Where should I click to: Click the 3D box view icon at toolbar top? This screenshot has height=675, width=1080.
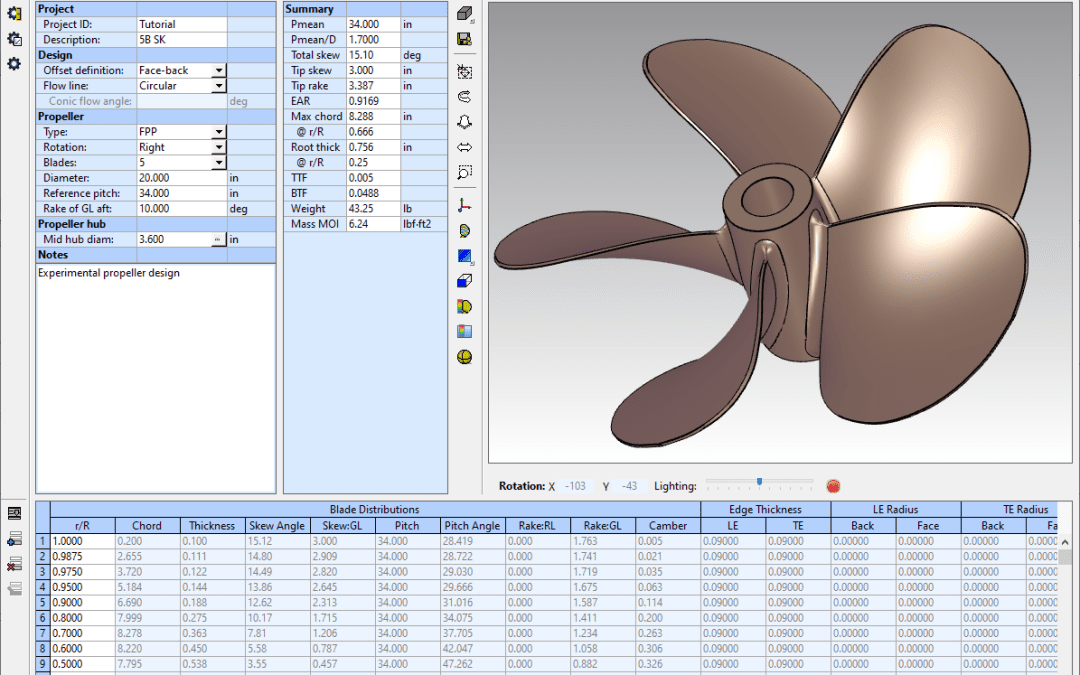[464, 14]
